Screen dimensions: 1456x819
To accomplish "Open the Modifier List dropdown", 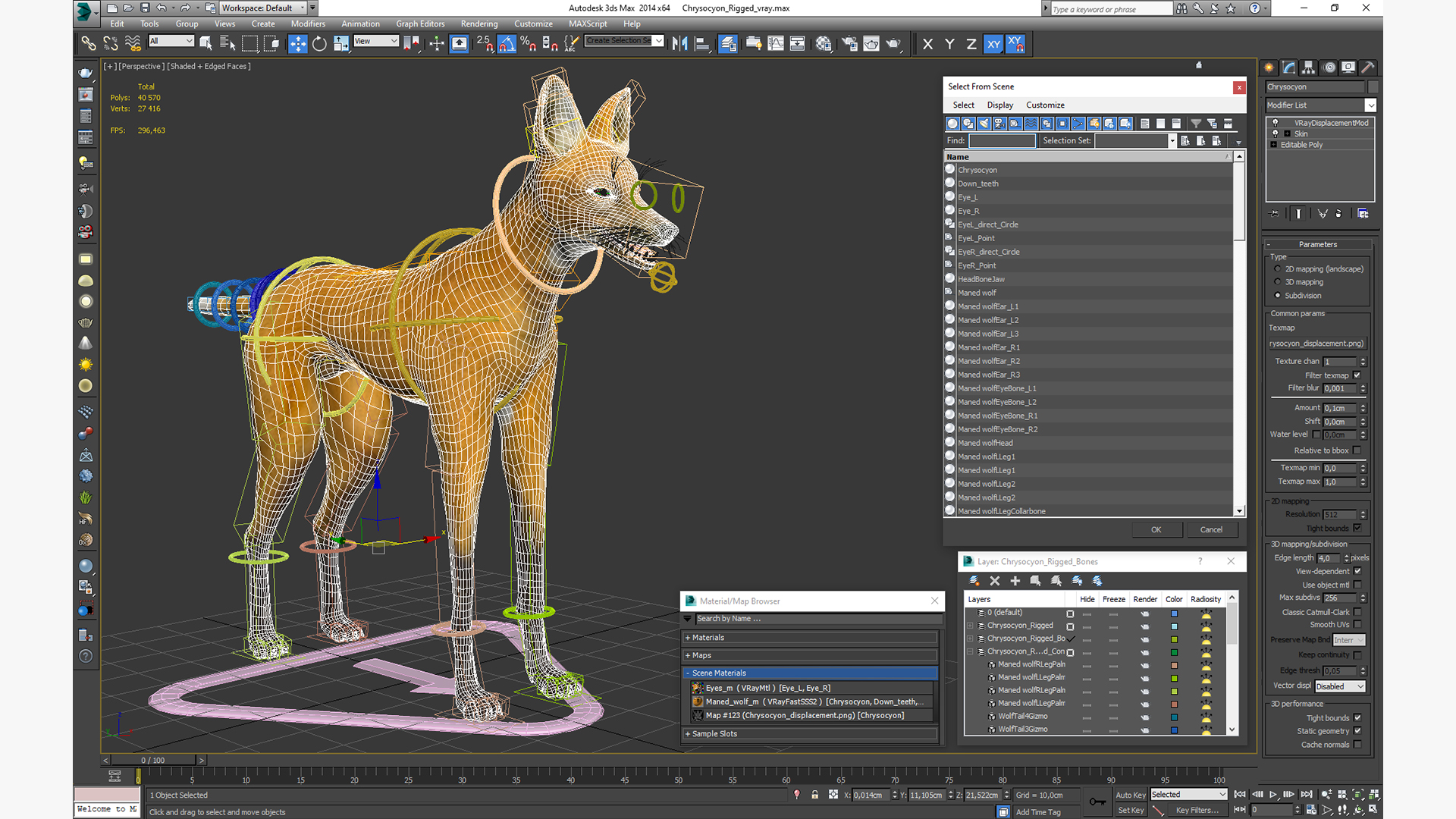I will (x=1320, y=105).
